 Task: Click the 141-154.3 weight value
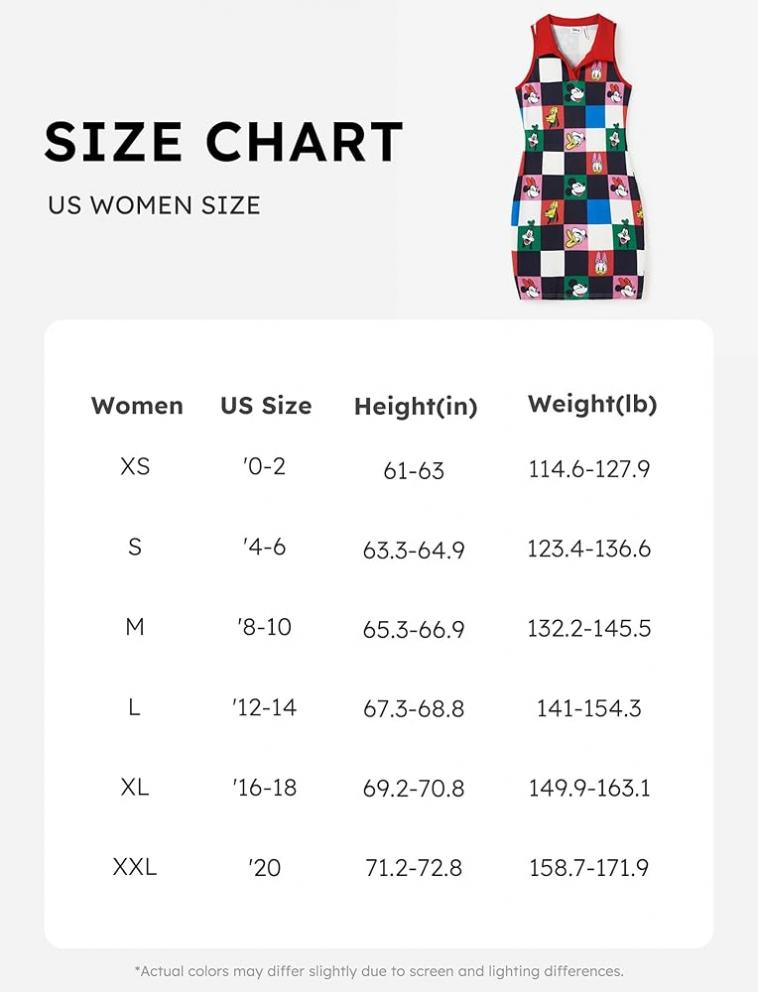[x=589, y=708]
